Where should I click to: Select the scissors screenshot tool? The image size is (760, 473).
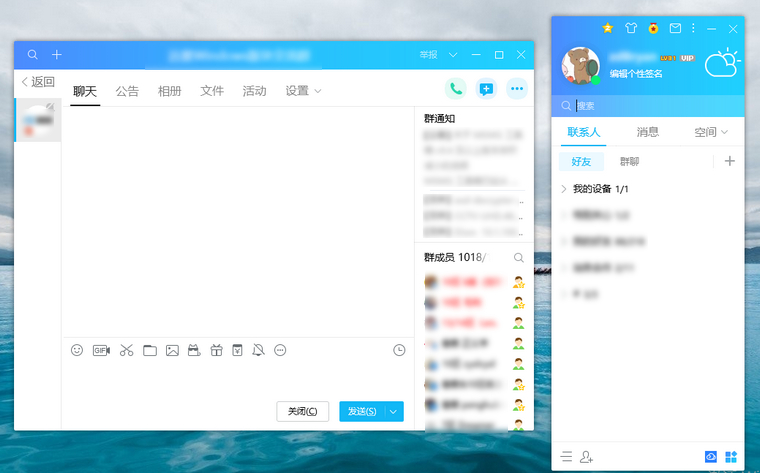coord(126,350)
